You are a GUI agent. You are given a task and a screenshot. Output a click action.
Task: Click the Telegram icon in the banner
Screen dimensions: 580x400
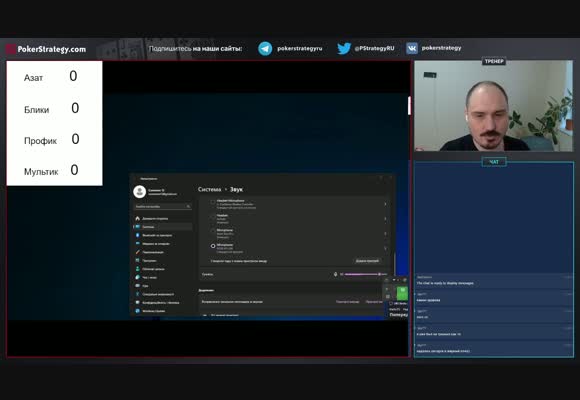(265, 48)
